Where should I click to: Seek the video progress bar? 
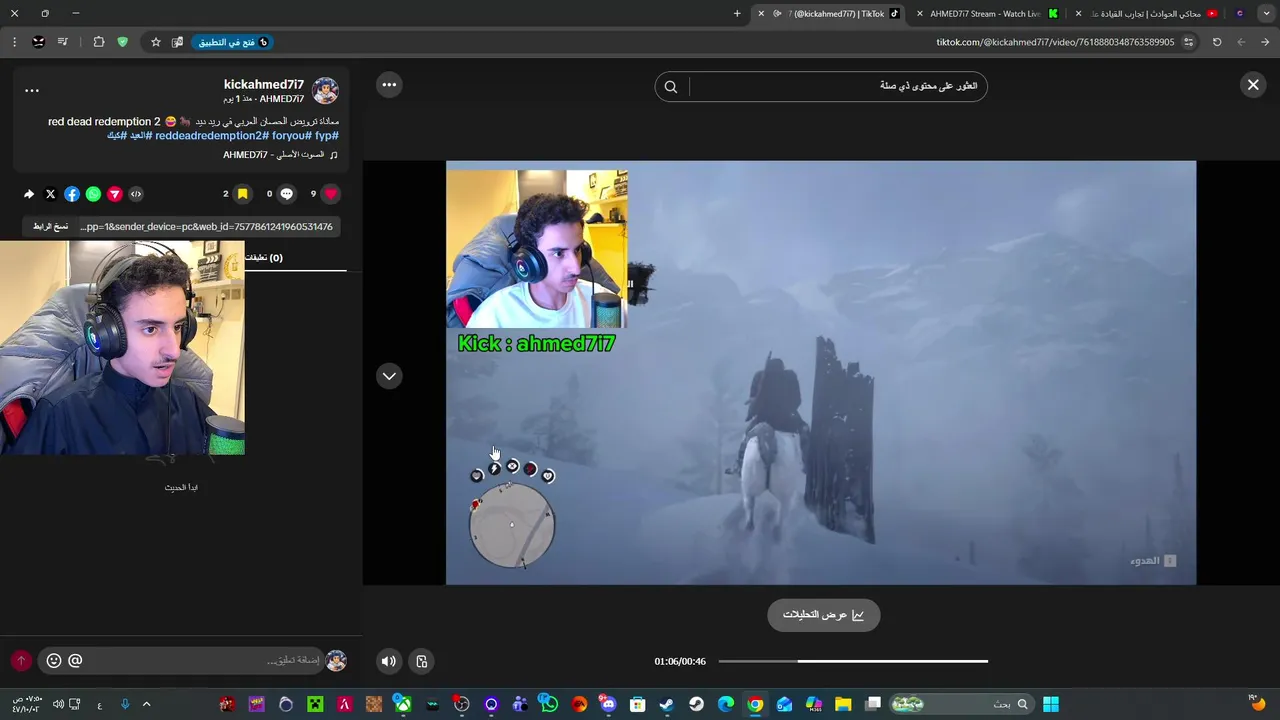click(x=853, y=661)
